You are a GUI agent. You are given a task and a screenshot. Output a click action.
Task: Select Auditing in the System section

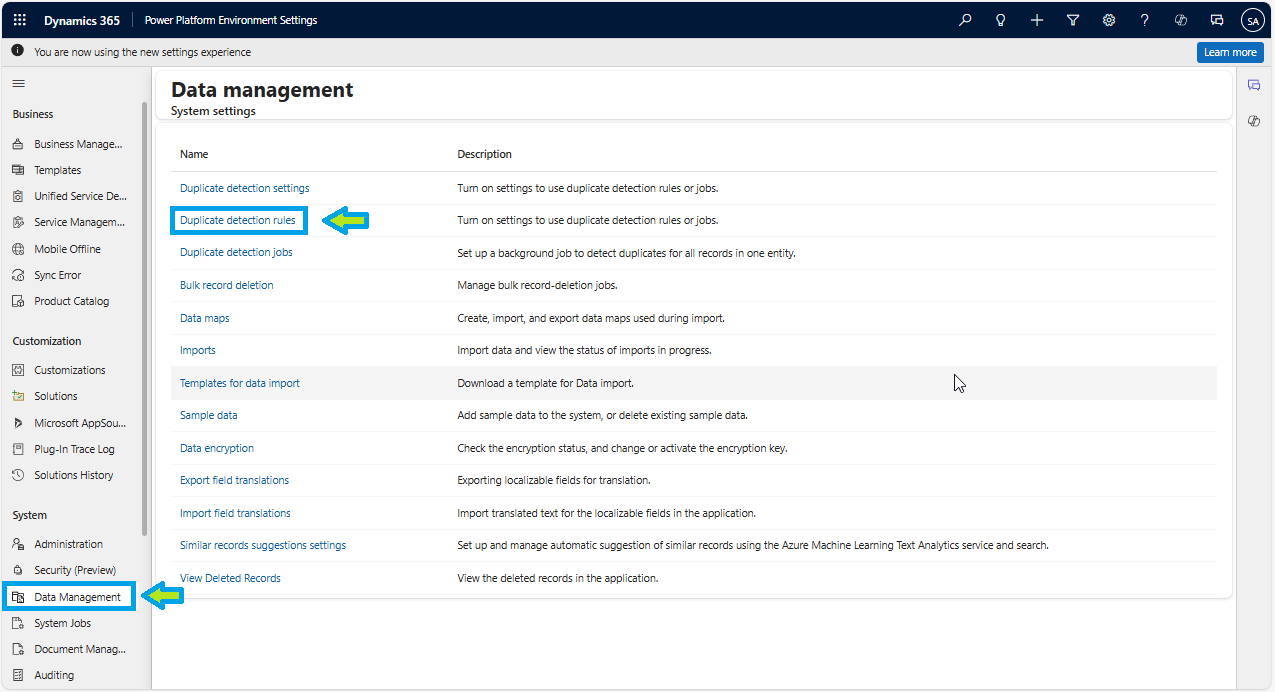click(x=54, y=675)
